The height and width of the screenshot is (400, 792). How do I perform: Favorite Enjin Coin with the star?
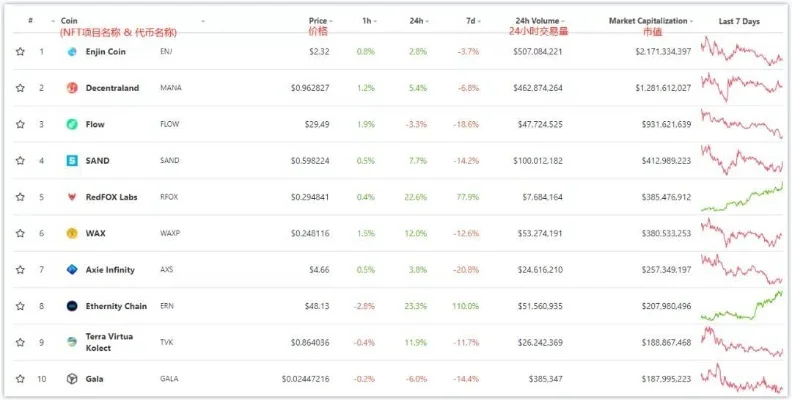20,51
